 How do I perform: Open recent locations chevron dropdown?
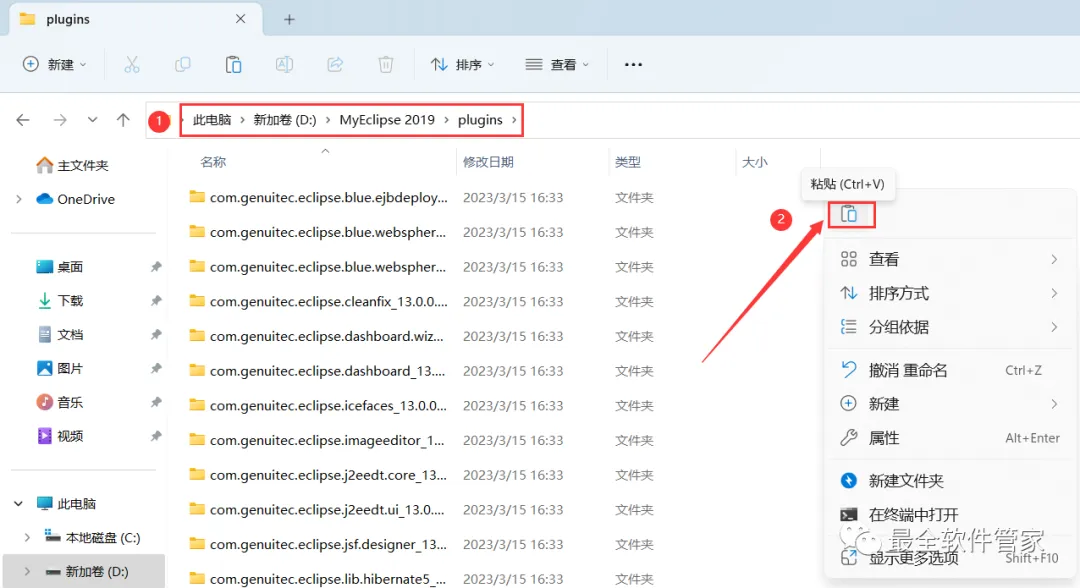tap(92, 120)
